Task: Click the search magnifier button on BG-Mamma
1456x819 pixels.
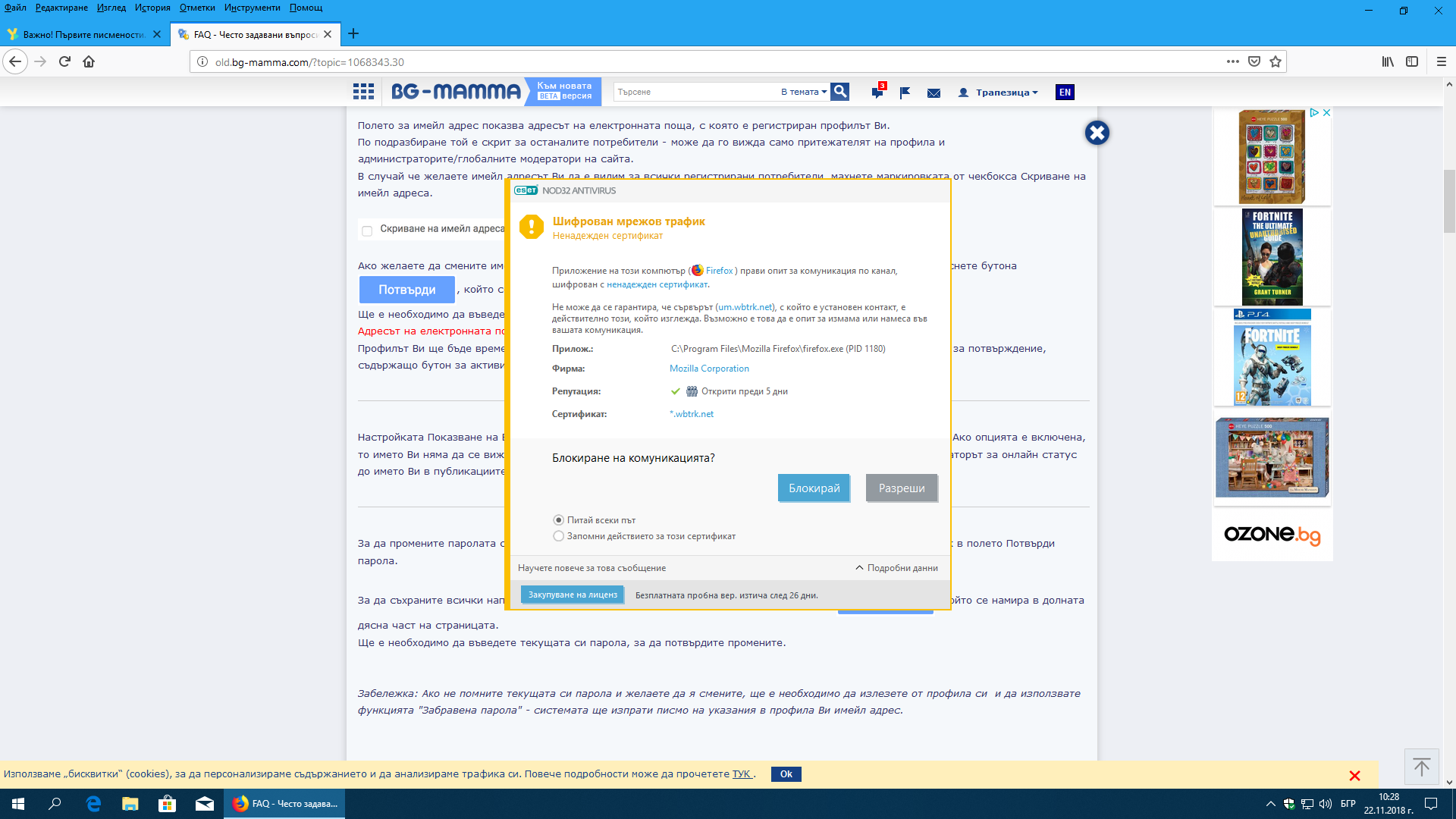Action: click(x=839, y=92)
